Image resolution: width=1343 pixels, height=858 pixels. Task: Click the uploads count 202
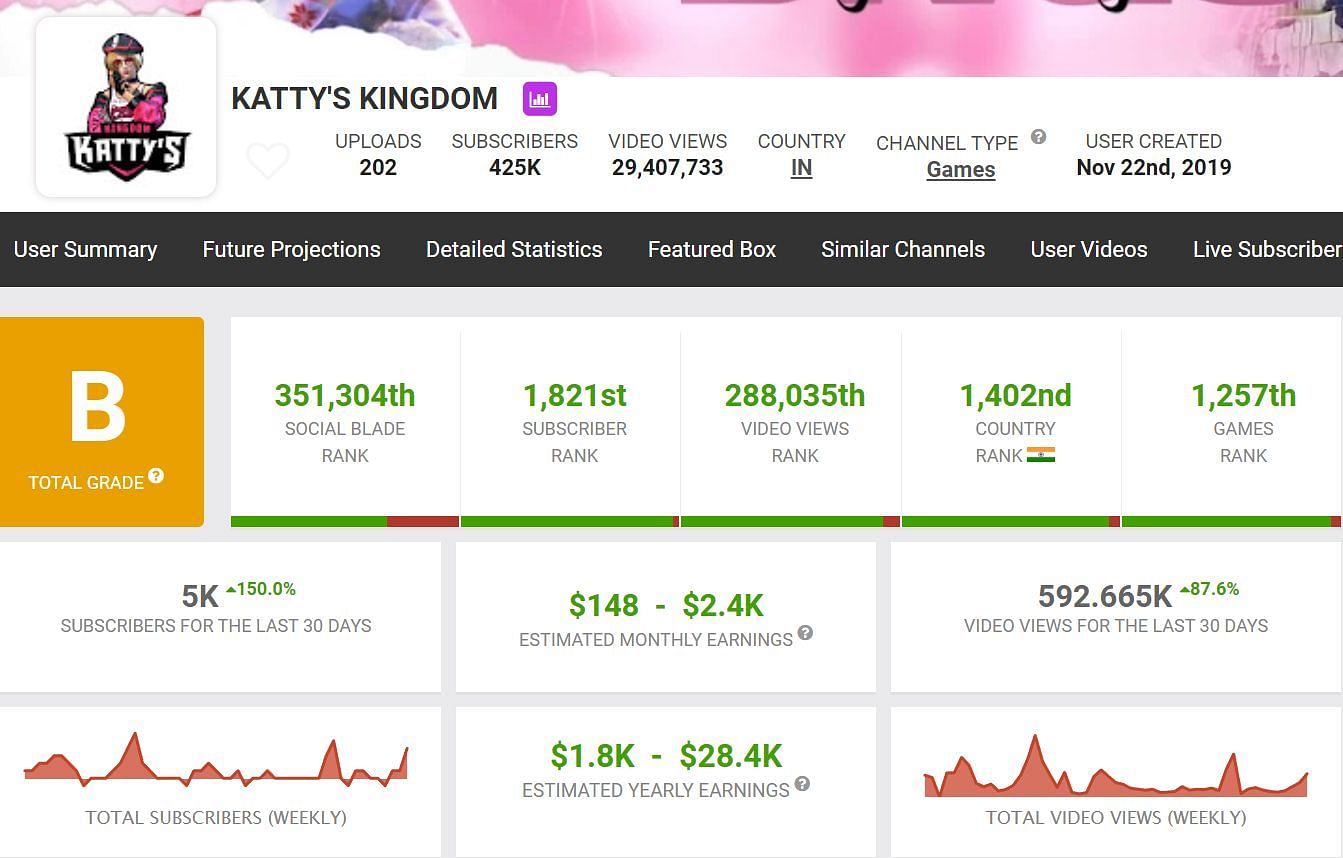click(378, 167)
